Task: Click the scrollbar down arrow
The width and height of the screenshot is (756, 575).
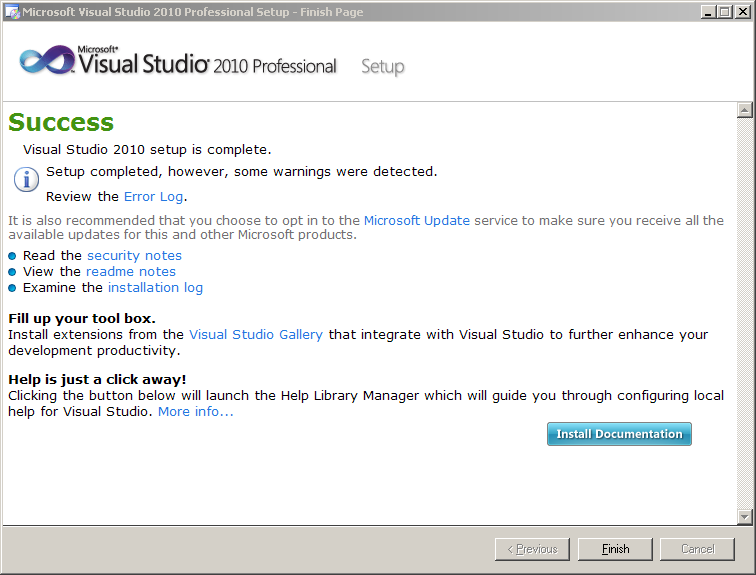Action: click(x=744, y=517)
